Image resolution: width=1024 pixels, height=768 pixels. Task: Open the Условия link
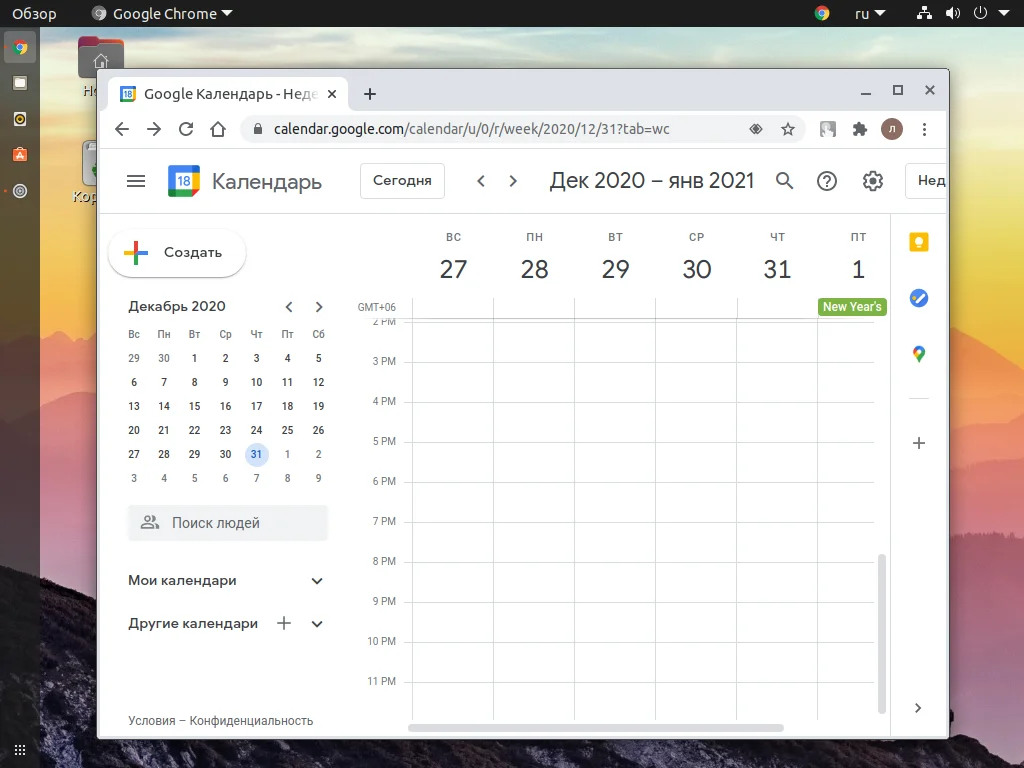pyautogui.click(x=152, y=721)
